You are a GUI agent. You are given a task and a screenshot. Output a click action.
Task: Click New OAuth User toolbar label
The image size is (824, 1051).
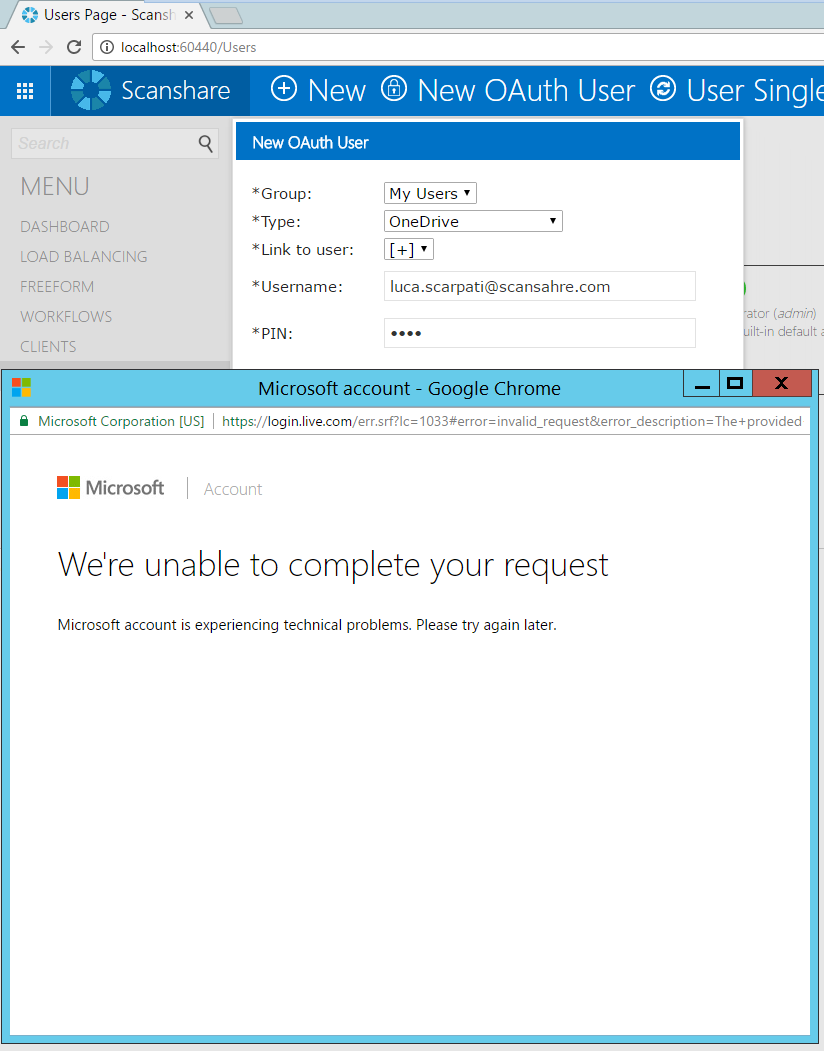click(526, 90)
